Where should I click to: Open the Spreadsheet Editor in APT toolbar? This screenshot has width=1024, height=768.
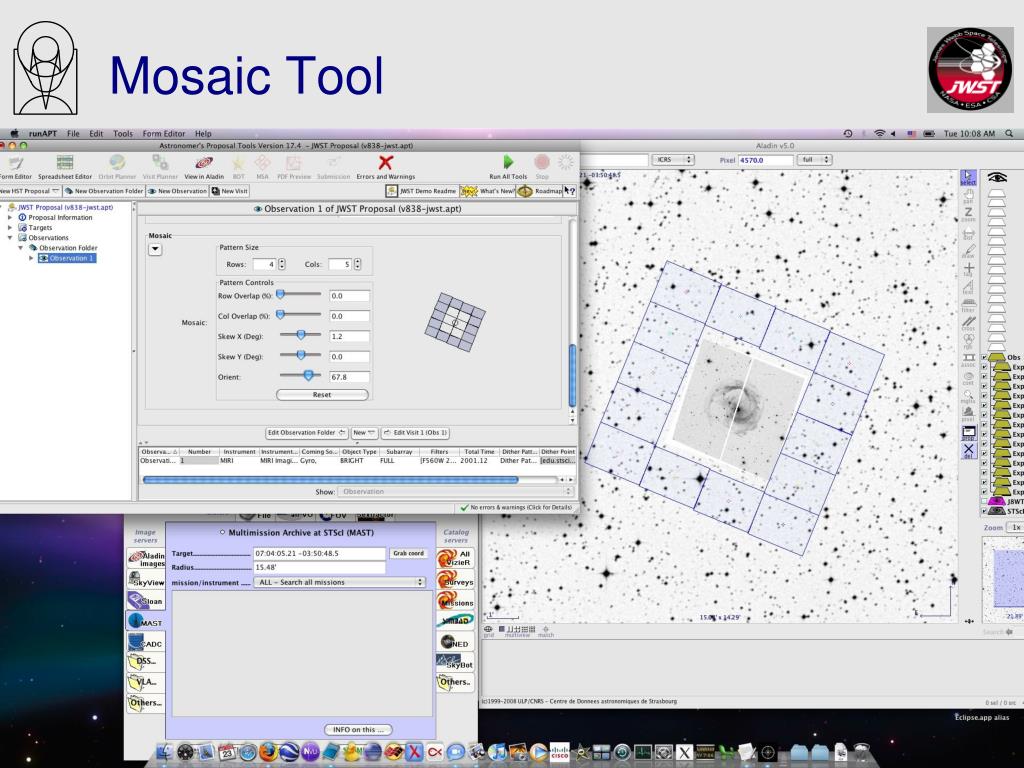(x=65, y=167)
